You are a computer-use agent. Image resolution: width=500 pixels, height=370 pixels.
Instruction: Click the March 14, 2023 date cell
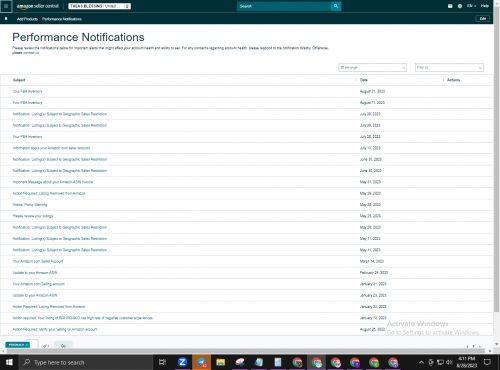(372, 261)
